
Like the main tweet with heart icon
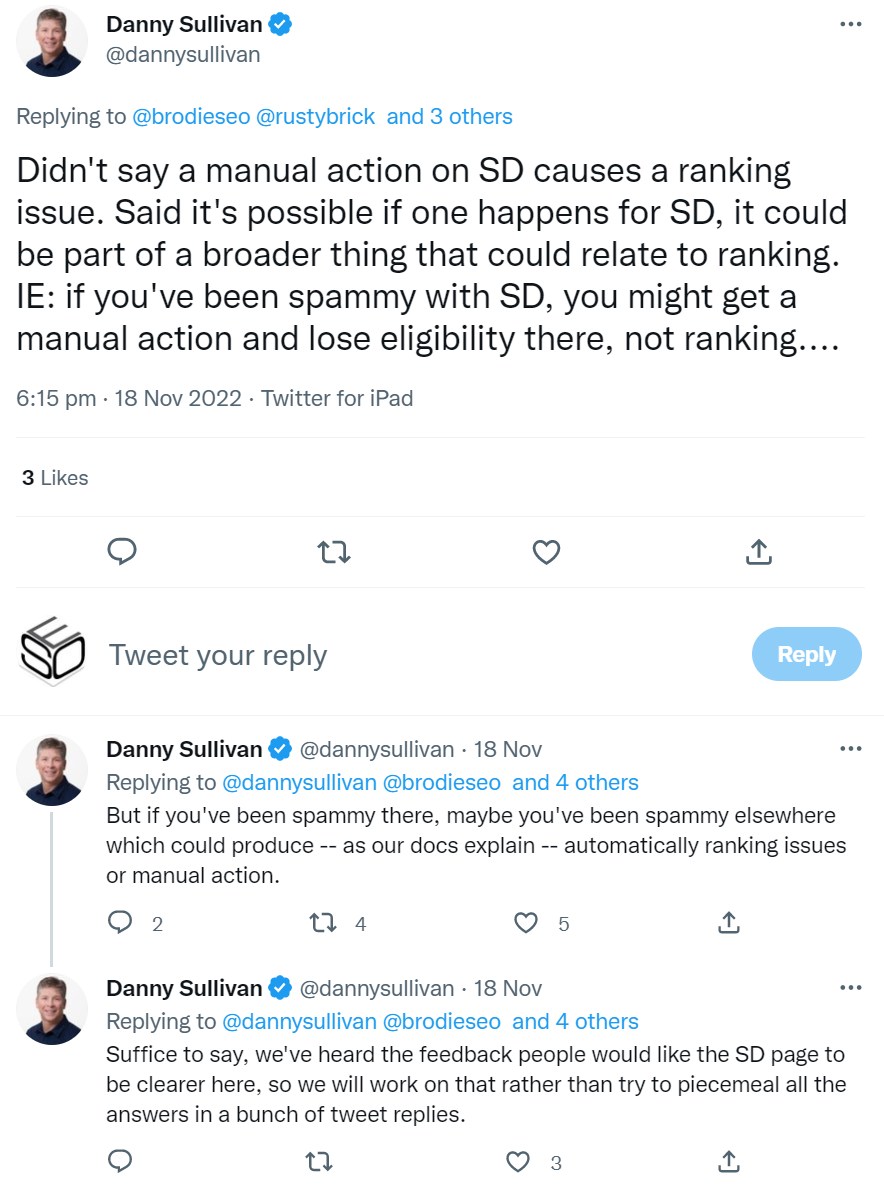pos(546,551)
